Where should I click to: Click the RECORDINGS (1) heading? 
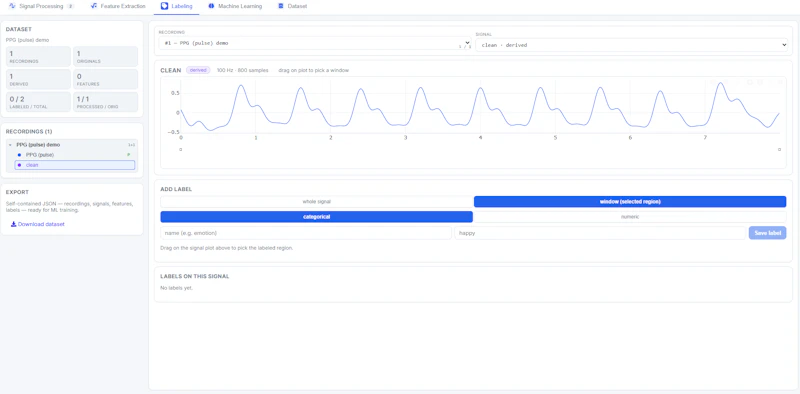(x=29, y=132)
